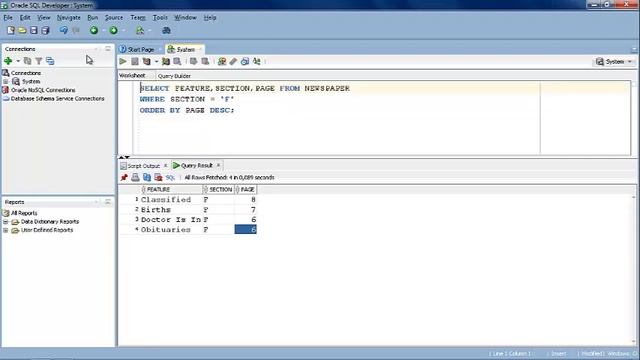The height and width of the screenshot is (360, 640).
Task: Open the Run menu
Action: [93, 18]
